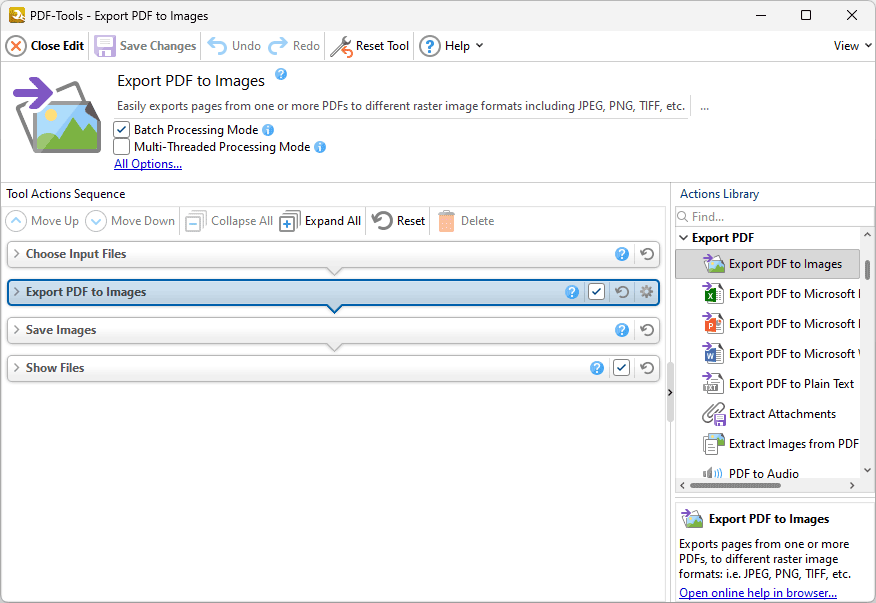Viewport: 876px width, 603px height.
Task: Click the Actions Library scroll left arrow
Action: (x=682, y=486)
